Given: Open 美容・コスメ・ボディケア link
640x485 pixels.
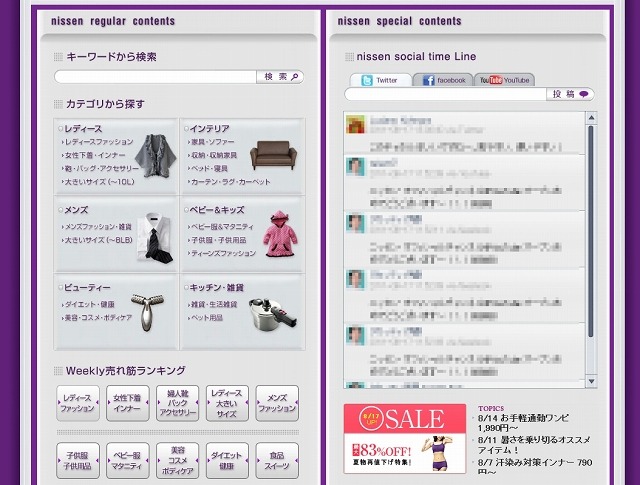Looking at the screenshot, I should [x=98, y=318].
